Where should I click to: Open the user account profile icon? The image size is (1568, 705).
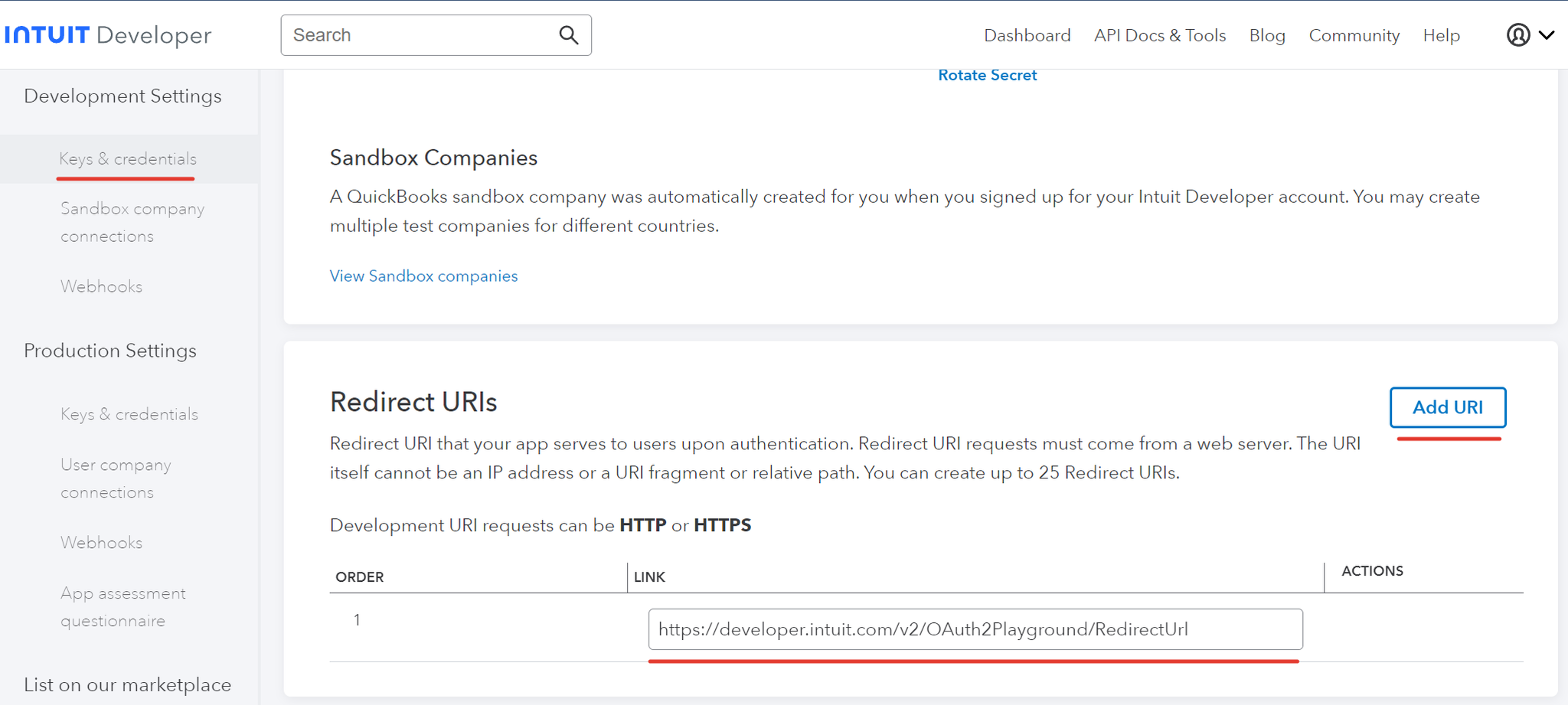click(x=1517, y=35)
